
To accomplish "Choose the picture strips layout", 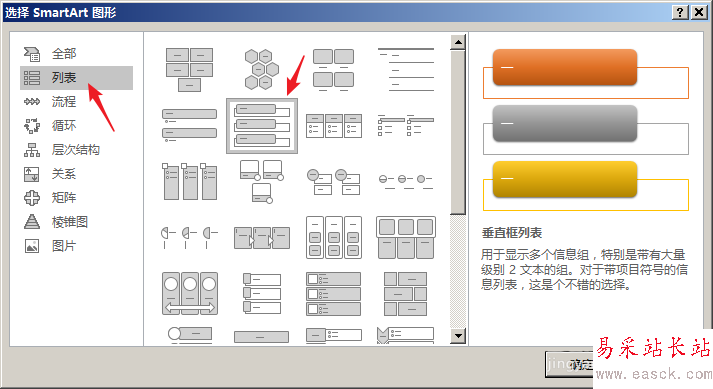I will (262, 293).
